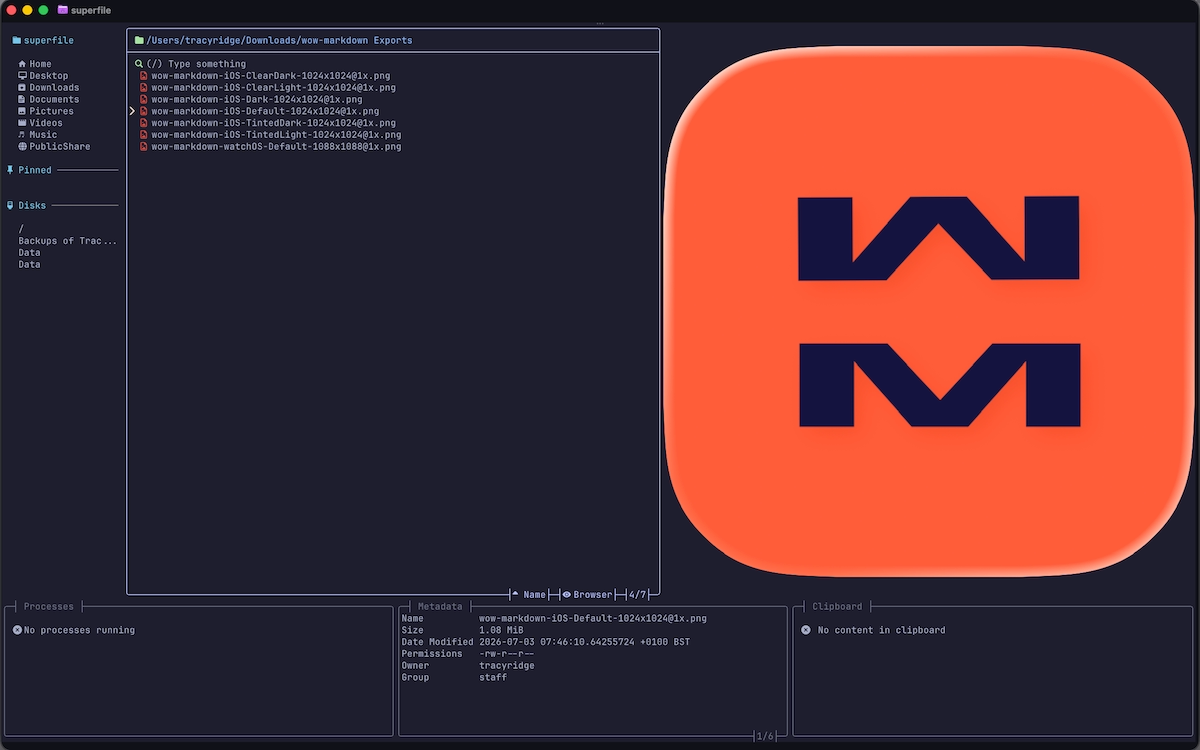The width and height of the screenshot is (1200, 750).
Task: Click the PublicShare globe icon
Action: pos(22,147)
